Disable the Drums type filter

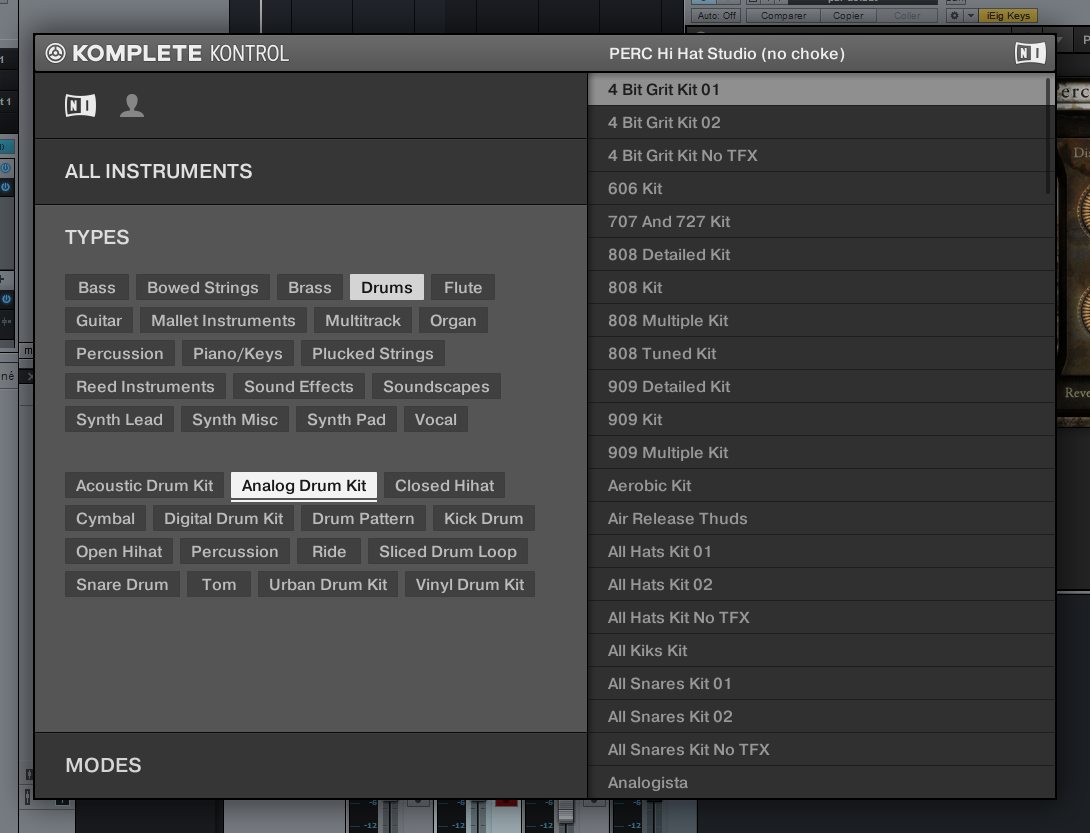click(x=386, y=287)
